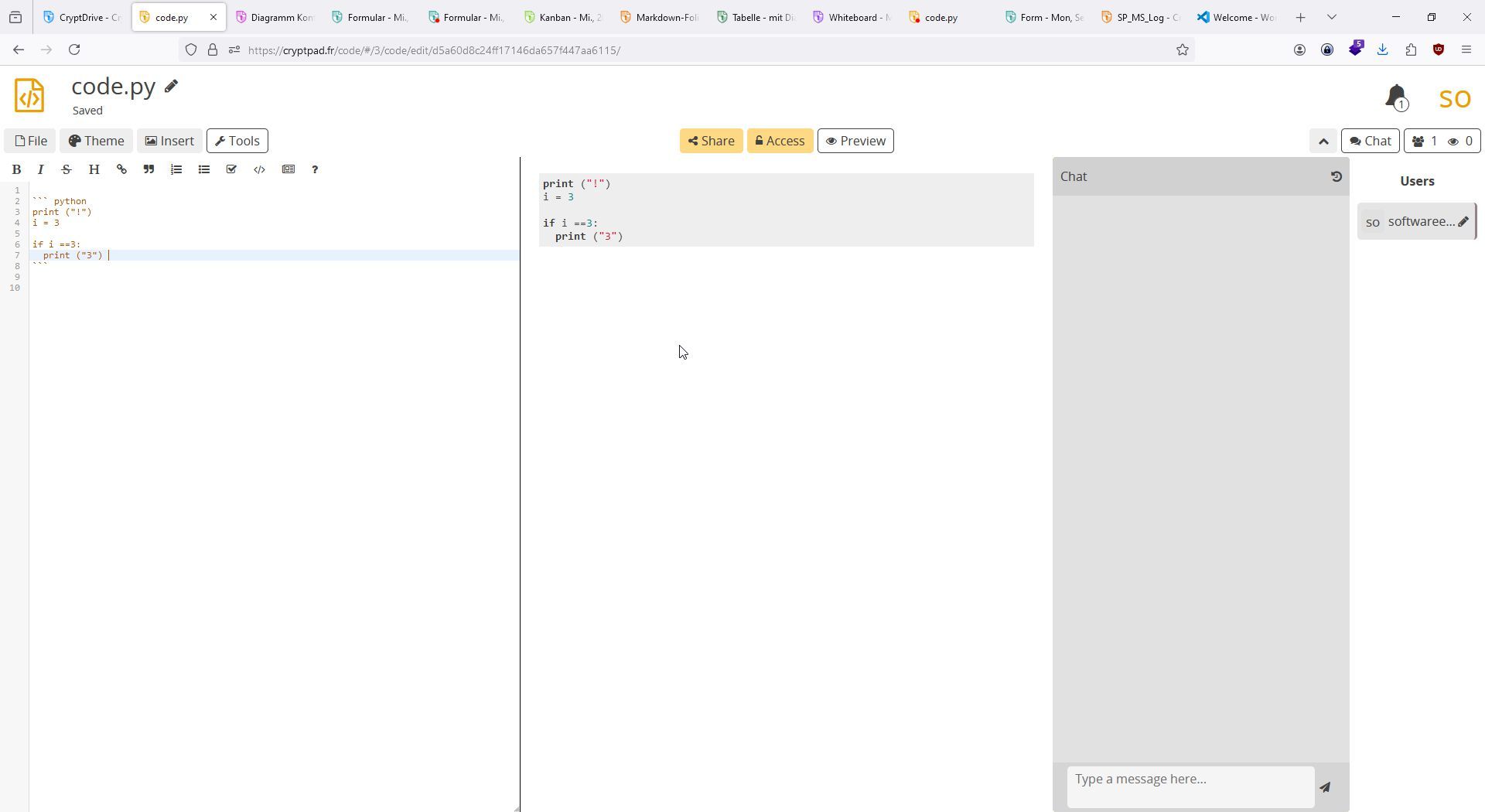Go back to previous page
Screen dimensions: 1485x812
[19, 50]
